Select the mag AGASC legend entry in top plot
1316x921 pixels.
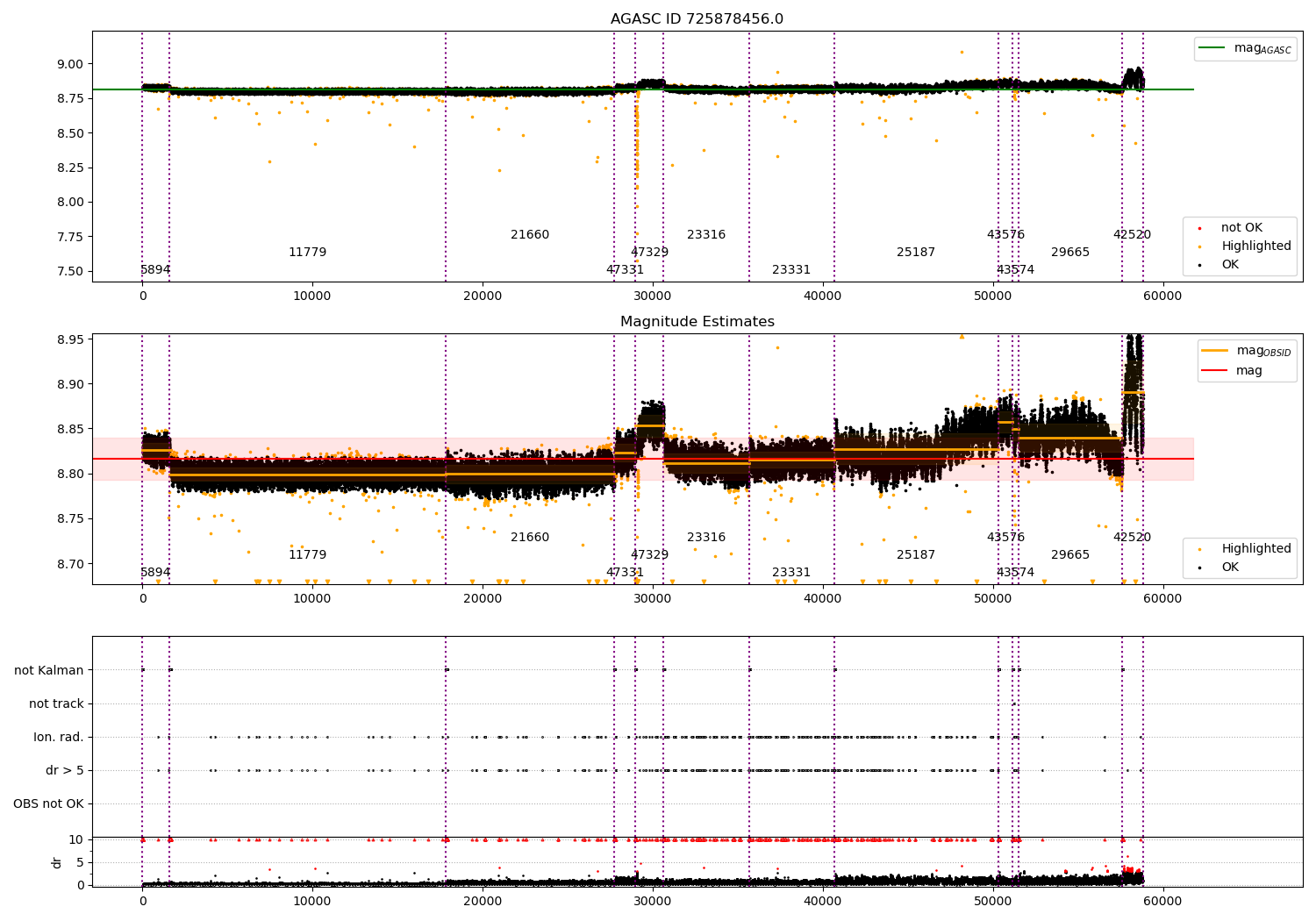click(x=1245, y=48)
